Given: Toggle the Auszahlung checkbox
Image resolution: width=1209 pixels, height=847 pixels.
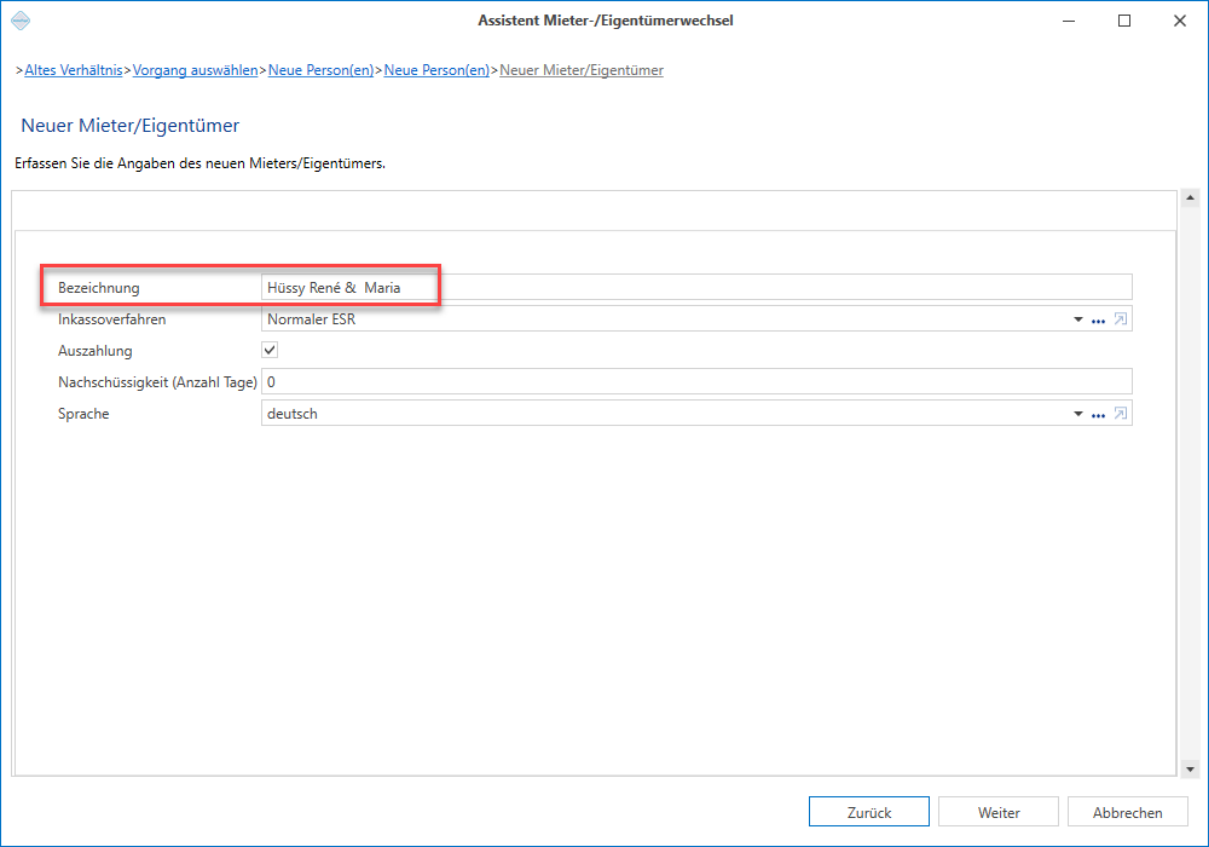Looking at the screenshot, I should (x=269, y=350).
